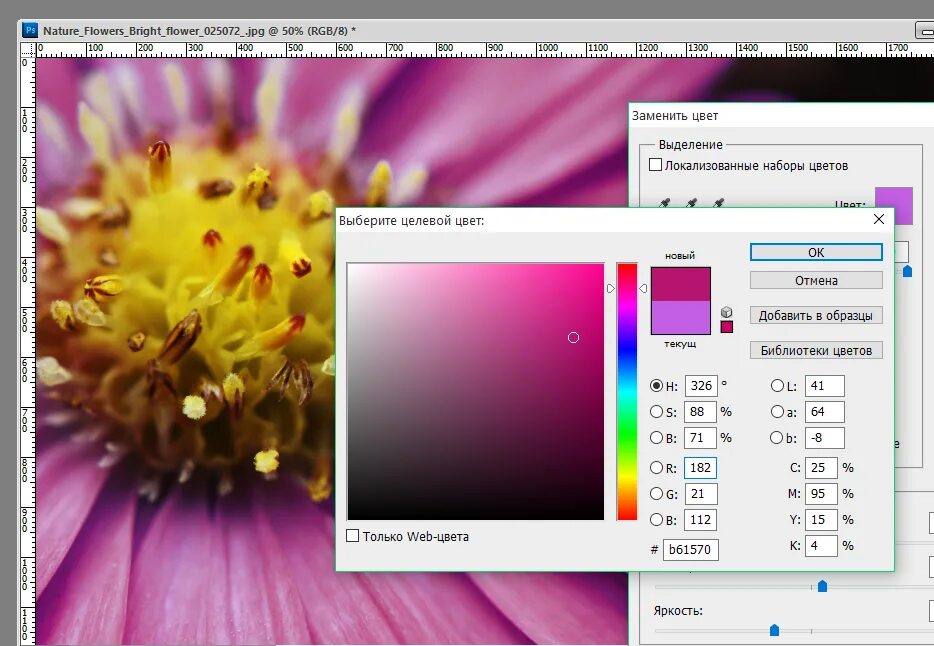Click the brightness field showing 71
The image size is (934, 646).
pyautogui.click(x=701, y=438)
